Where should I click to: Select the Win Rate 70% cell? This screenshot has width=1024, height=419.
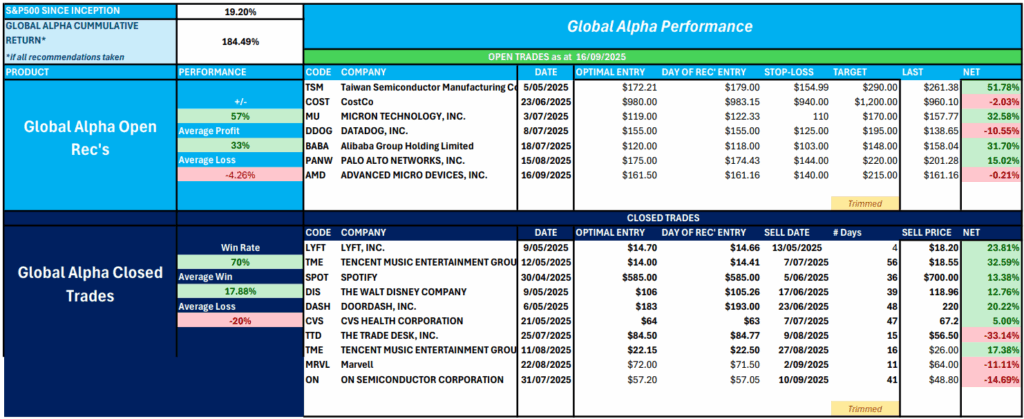(x=239, y=262)
